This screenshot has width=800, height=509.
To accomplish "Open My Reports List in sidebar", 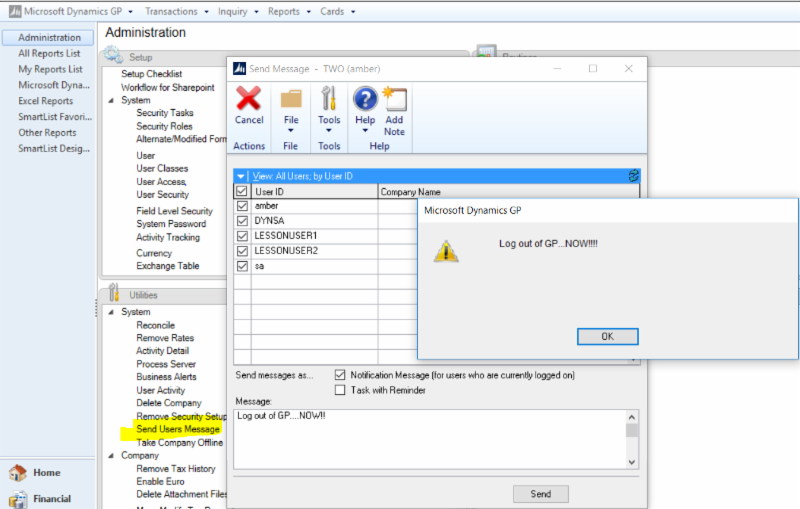I will pos(50,69).
